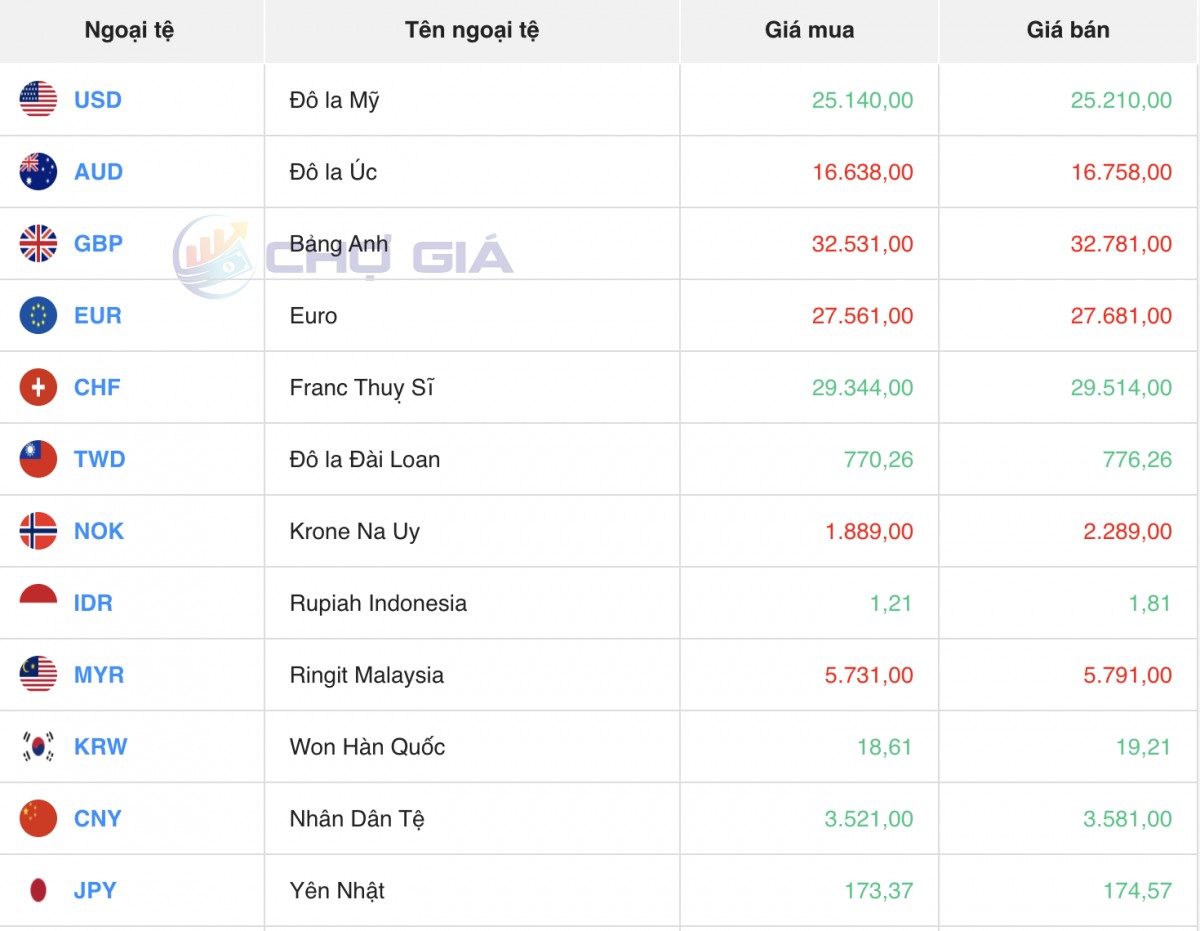1200x931 pixels.
Task: Click the 'Ngoại tệ' column header
Action: (x=129, y=30)
